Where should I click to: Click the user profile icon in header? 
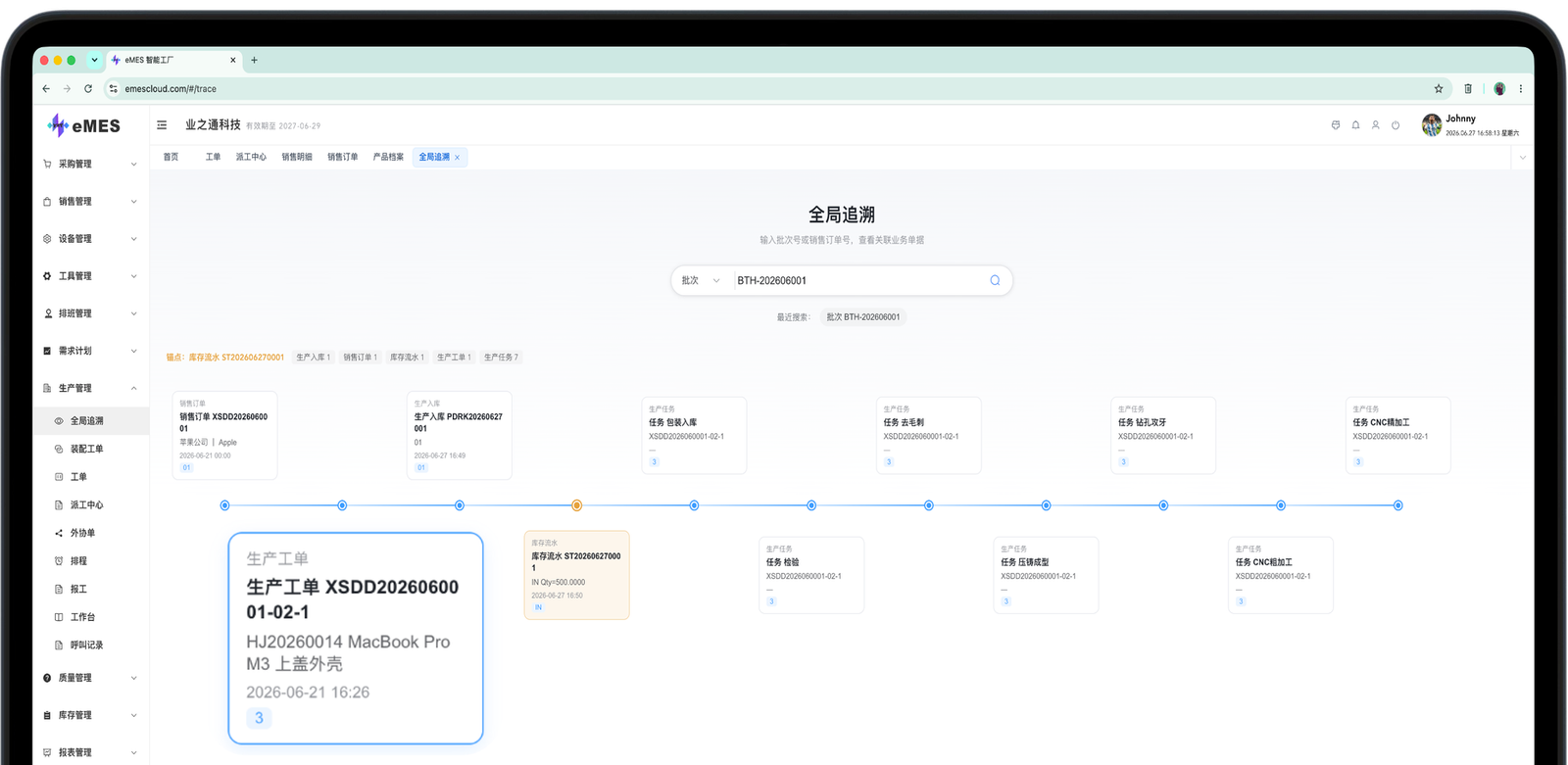tap(1375, 125)
